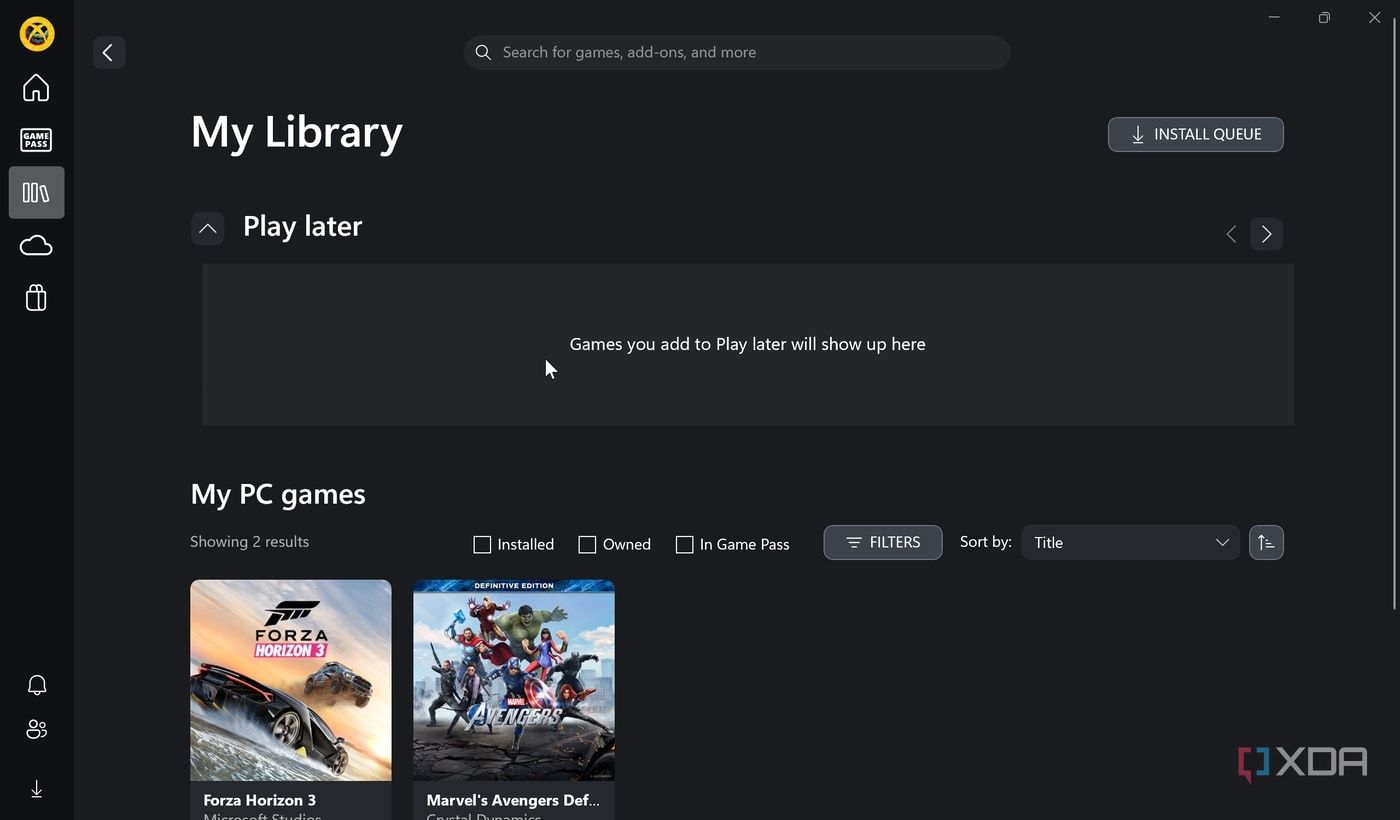Open the Forza Horizon 3 cover
The width and height of the screenshot is (1400, 820).
pyautogui.click(x=291, y=680)
